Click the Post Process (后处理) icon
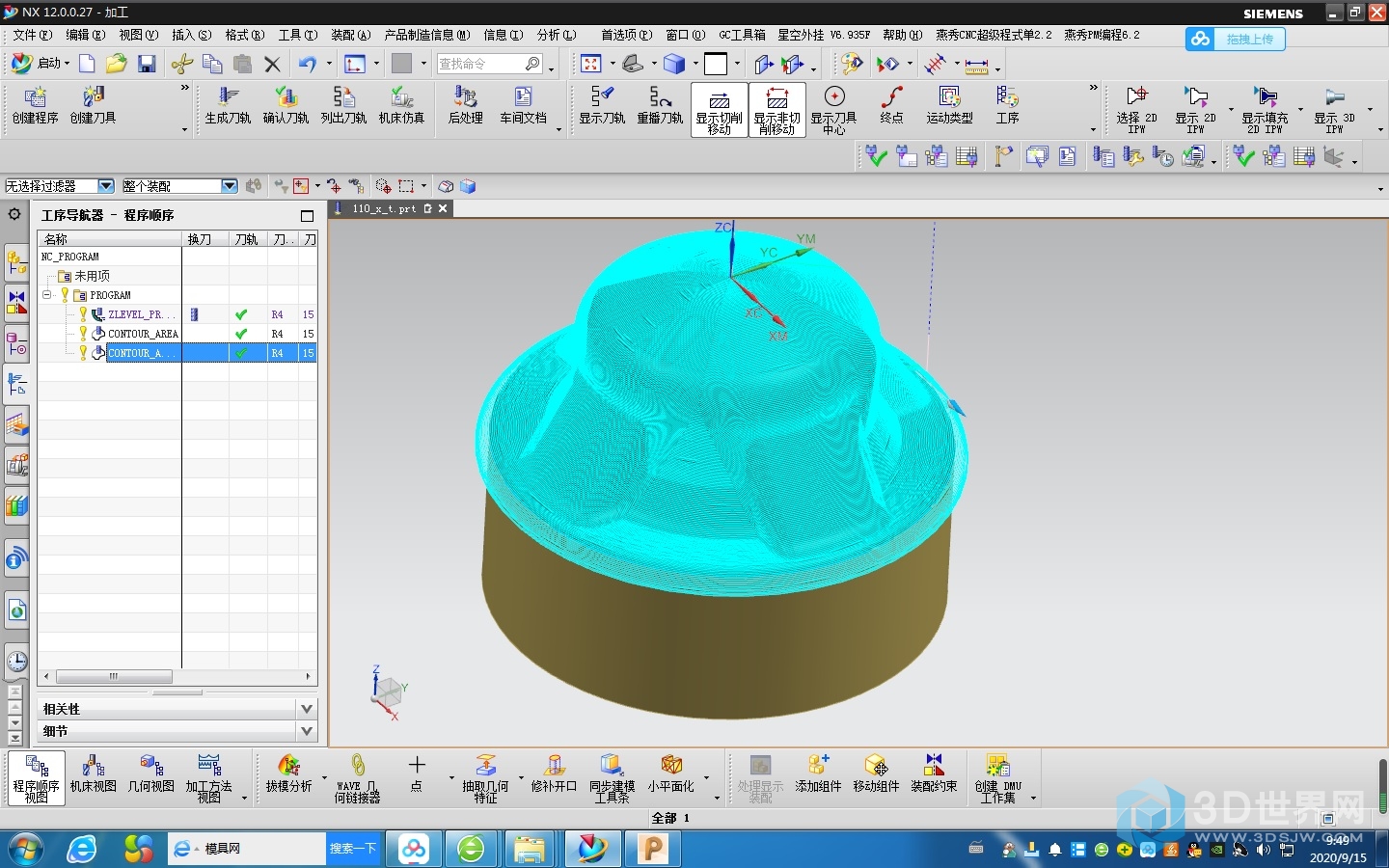This screenshot has width=1389, height=868. pyautogui.click(x=466, y=105)
